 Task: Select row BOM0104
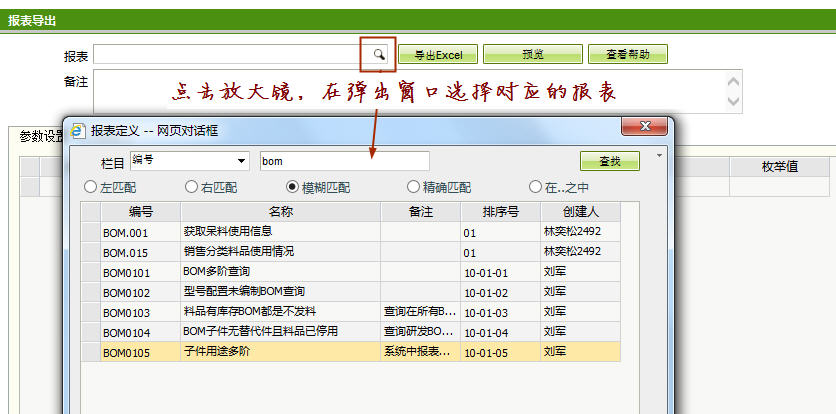pos(351,332)
